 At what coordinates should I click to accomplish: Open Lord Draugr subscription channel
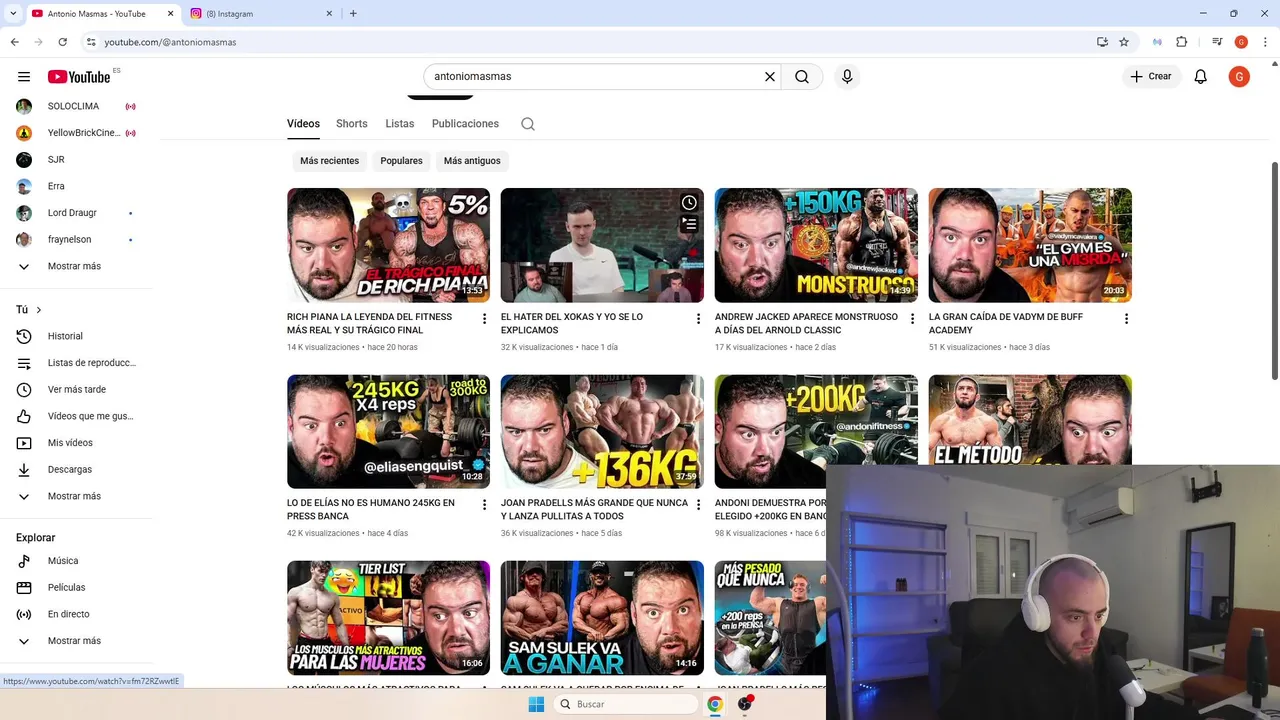pyautogui.click(x=76, y=213)
